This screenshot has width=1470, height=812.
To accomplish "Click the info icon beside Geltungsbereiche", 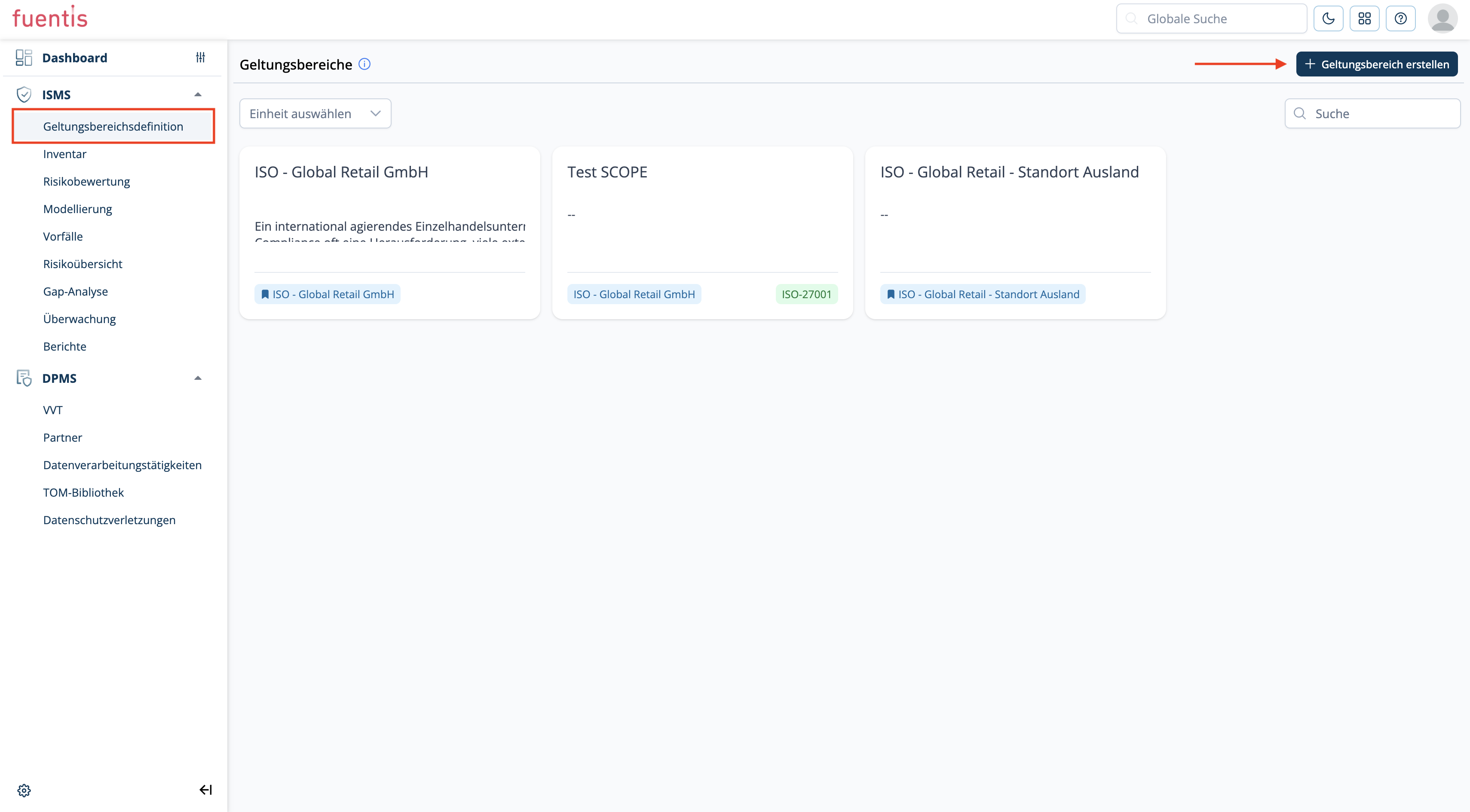I will tap(364, 64).
